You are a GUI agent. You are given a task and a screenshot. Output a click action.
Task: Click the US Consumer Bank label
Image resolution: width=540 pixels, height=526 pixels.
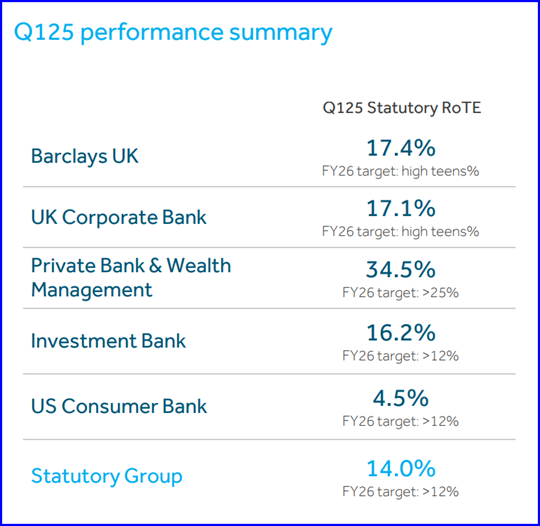119,406
